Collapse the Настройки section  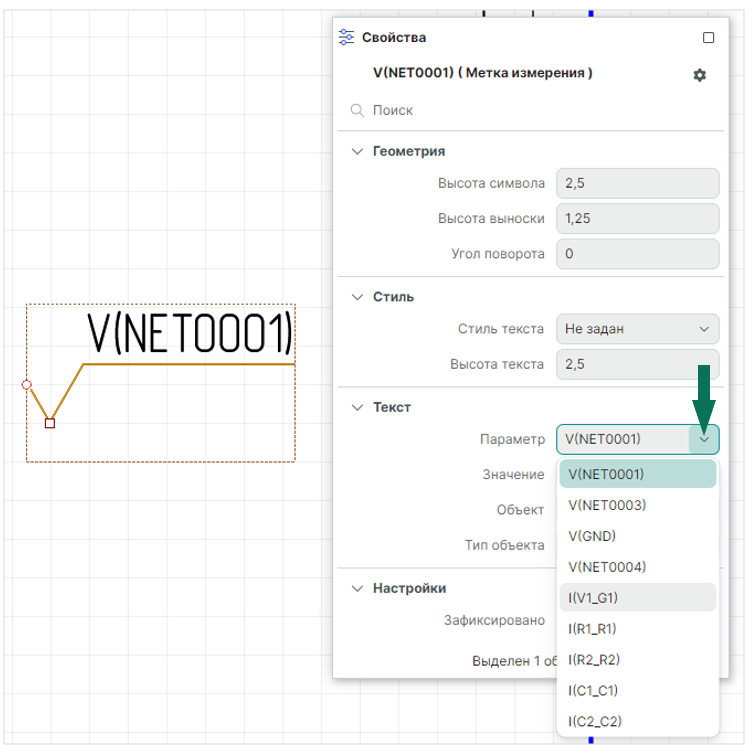[357, 588]
